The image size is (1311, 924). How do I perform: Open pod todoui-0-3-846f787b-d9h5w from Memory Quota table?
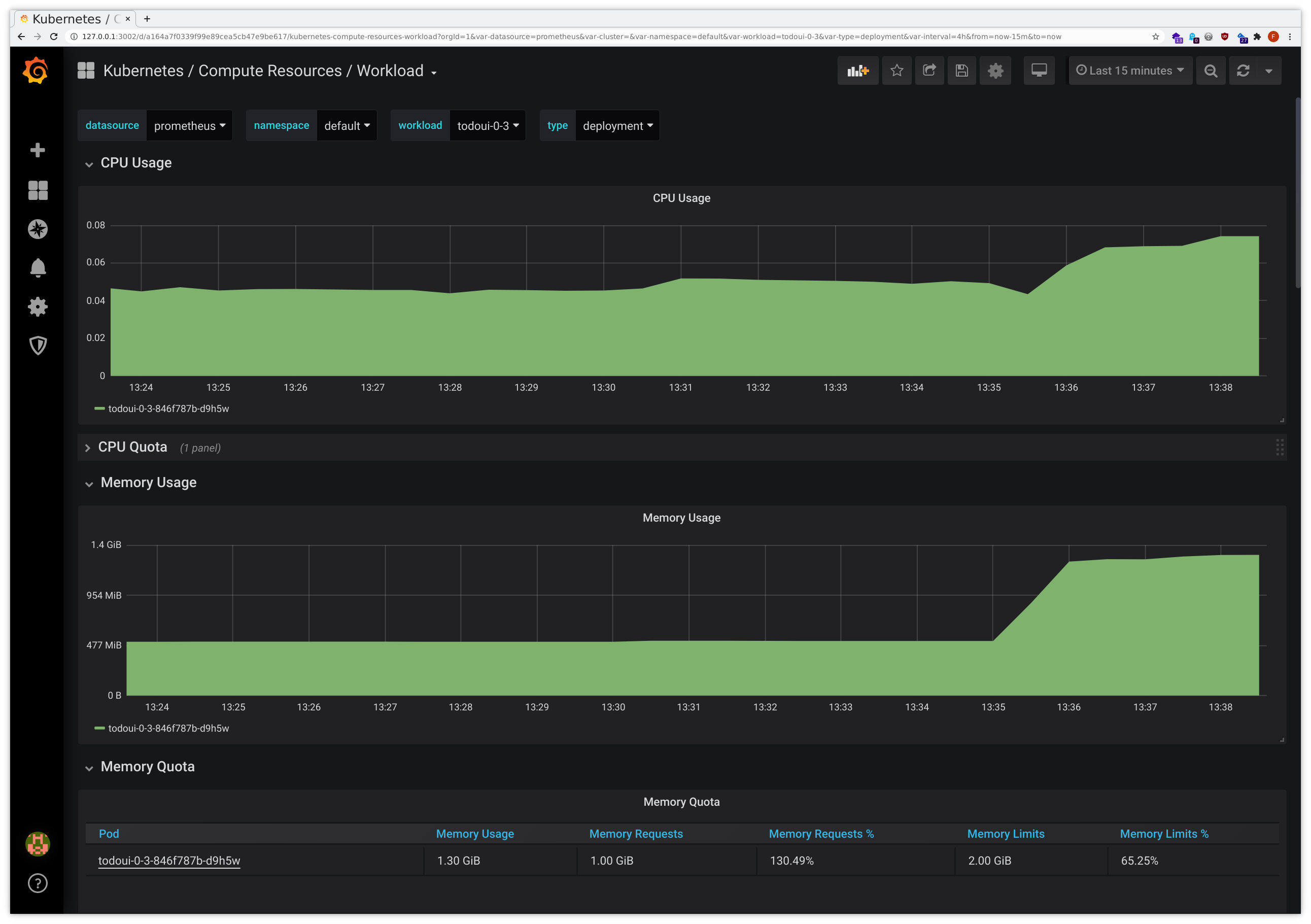[x=169, y=861]
